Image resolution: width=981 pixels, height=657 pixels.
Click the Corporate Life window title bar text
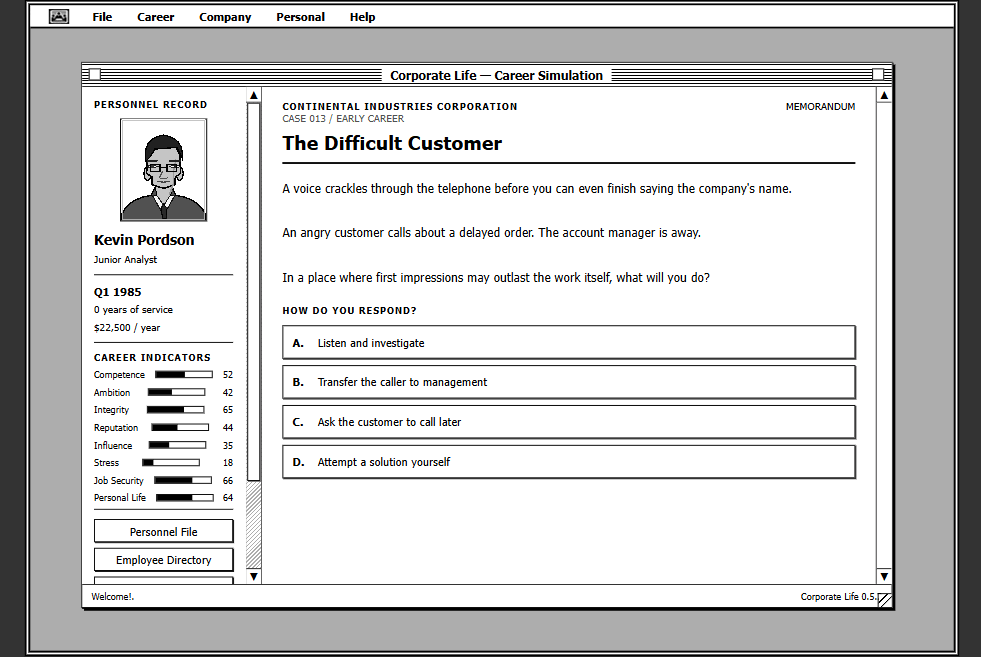pos(496,75)
